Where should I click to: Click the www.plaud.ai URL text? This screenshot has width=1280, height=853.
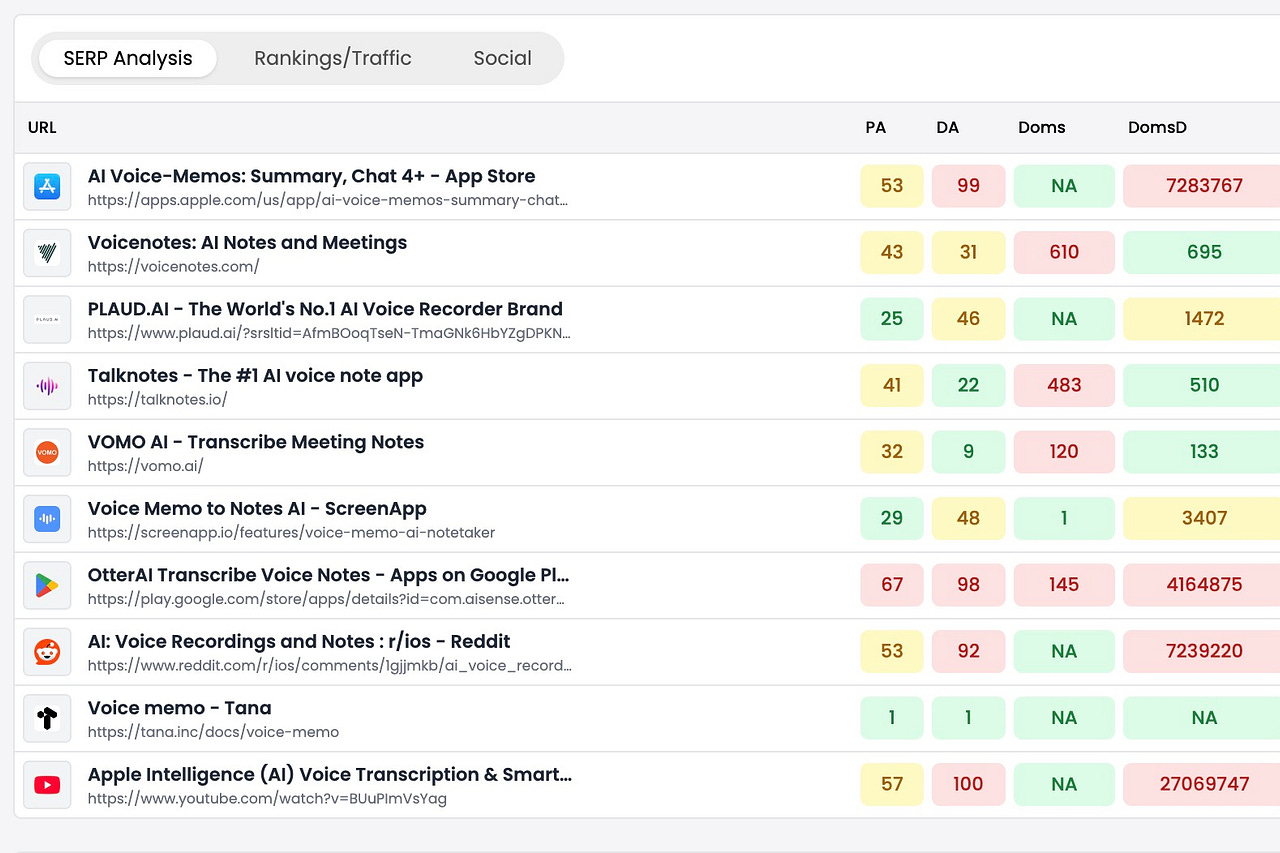click(x=329, y=333)
